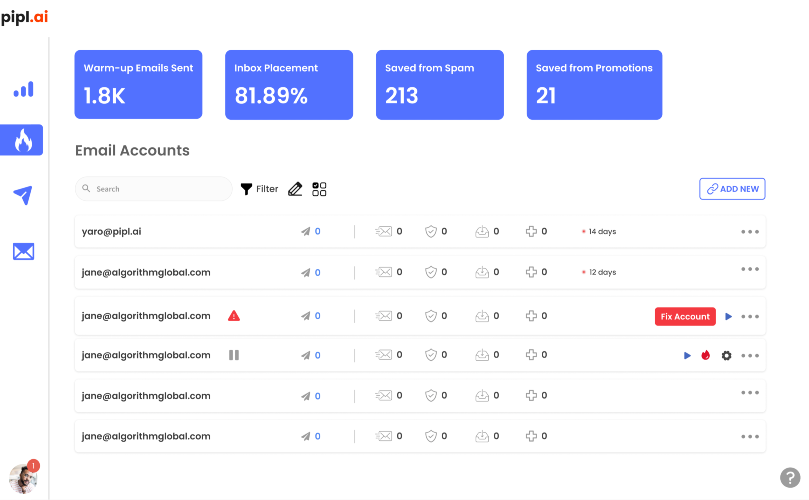Click the Email Accounts heading

tap(132, 150)
